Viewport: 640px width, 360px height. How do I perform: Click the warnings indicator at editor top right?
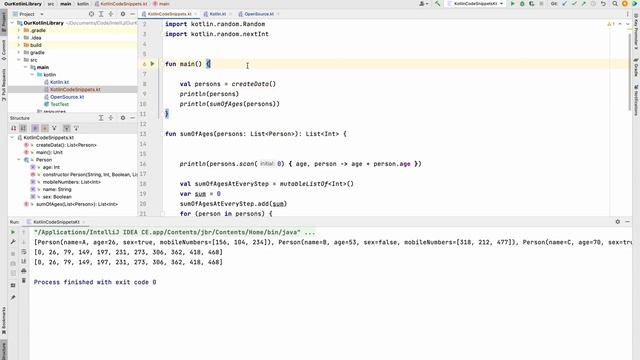click(x=611, y=24)
